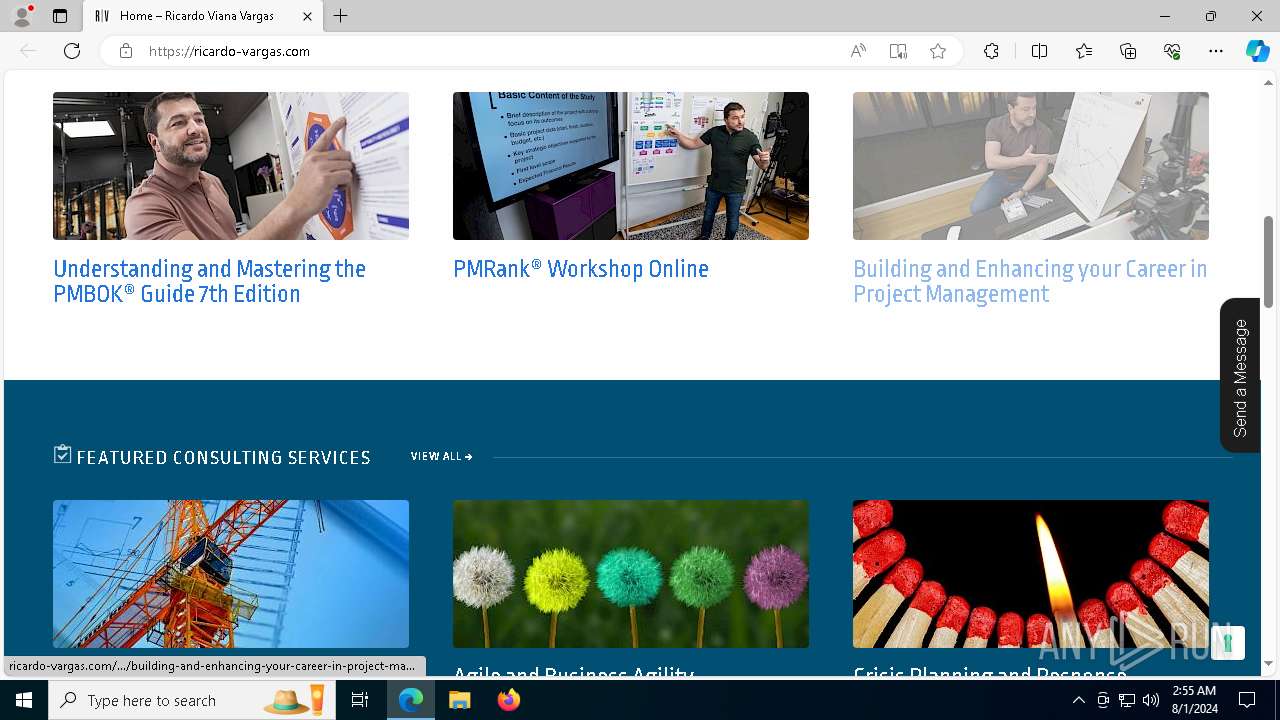Screen dimensions: 1280x720
Task: Show hidden system tray icons
Action: (x=1078, y=700)
